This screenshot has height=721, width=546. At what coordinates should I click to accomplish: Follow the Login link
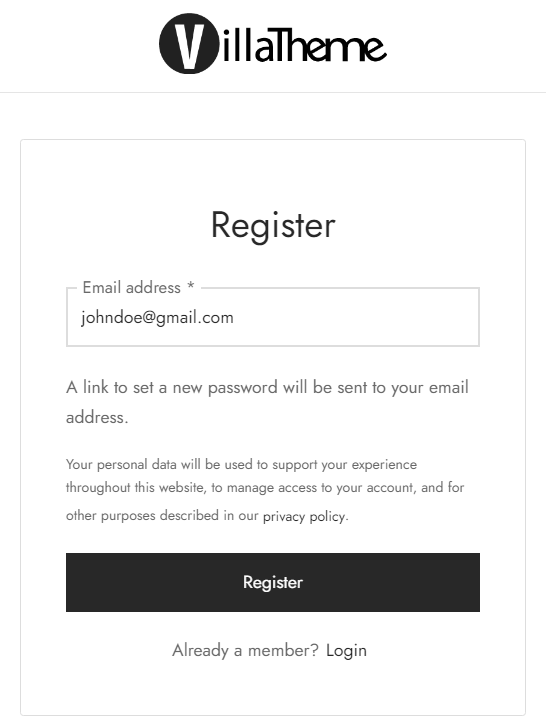(346, 651)
